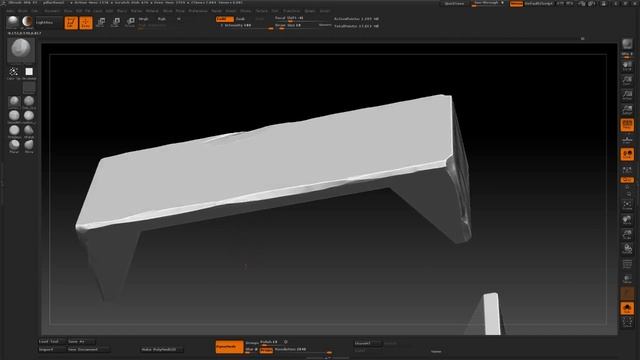The height and width of the screenshot is (360, 640).
Task: Toggle the Rgb channel button
Action: coord(162,19)
